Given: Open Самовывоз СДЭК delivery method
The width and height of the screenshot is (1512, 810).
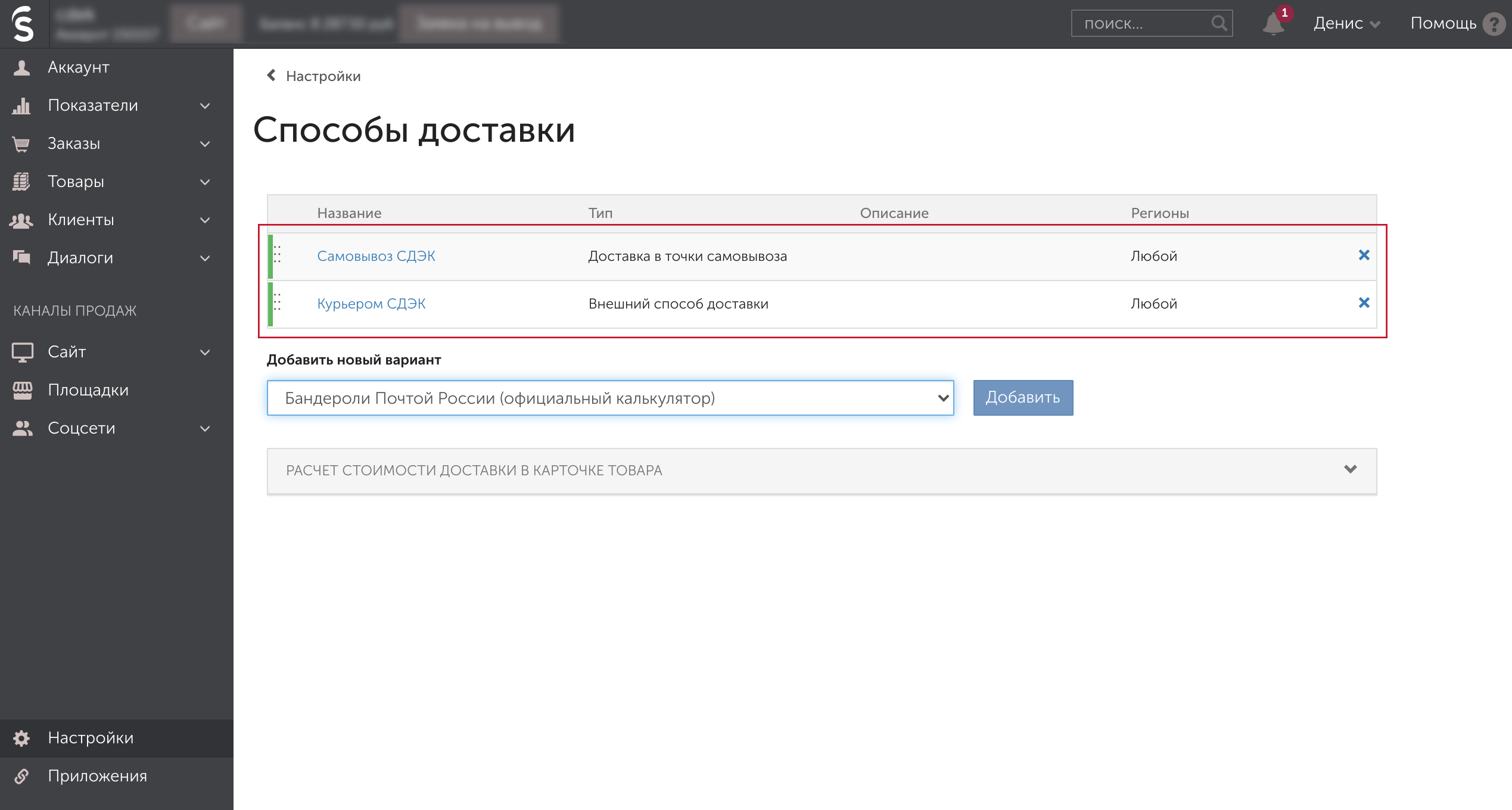Looking at the screenshot, I should click(377, 256).
